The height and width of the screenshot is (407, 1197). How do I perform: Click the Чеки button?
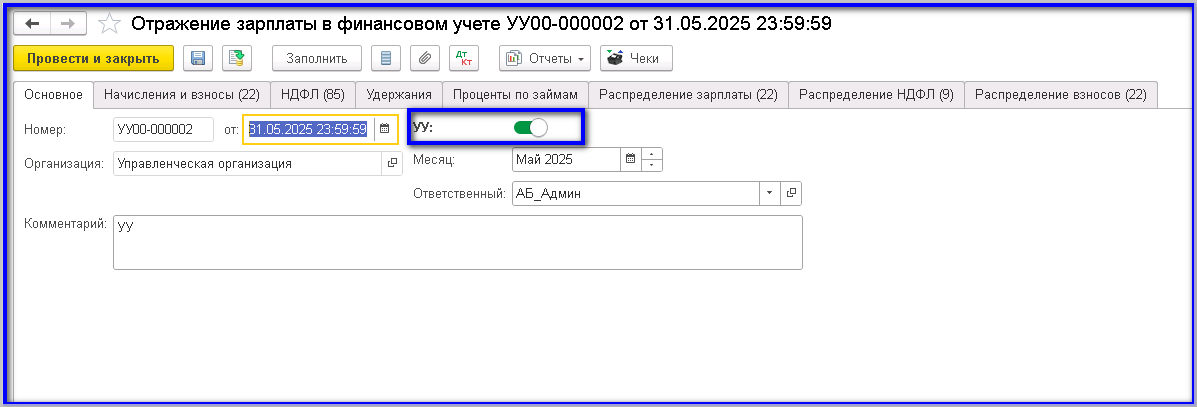[636, 59]
